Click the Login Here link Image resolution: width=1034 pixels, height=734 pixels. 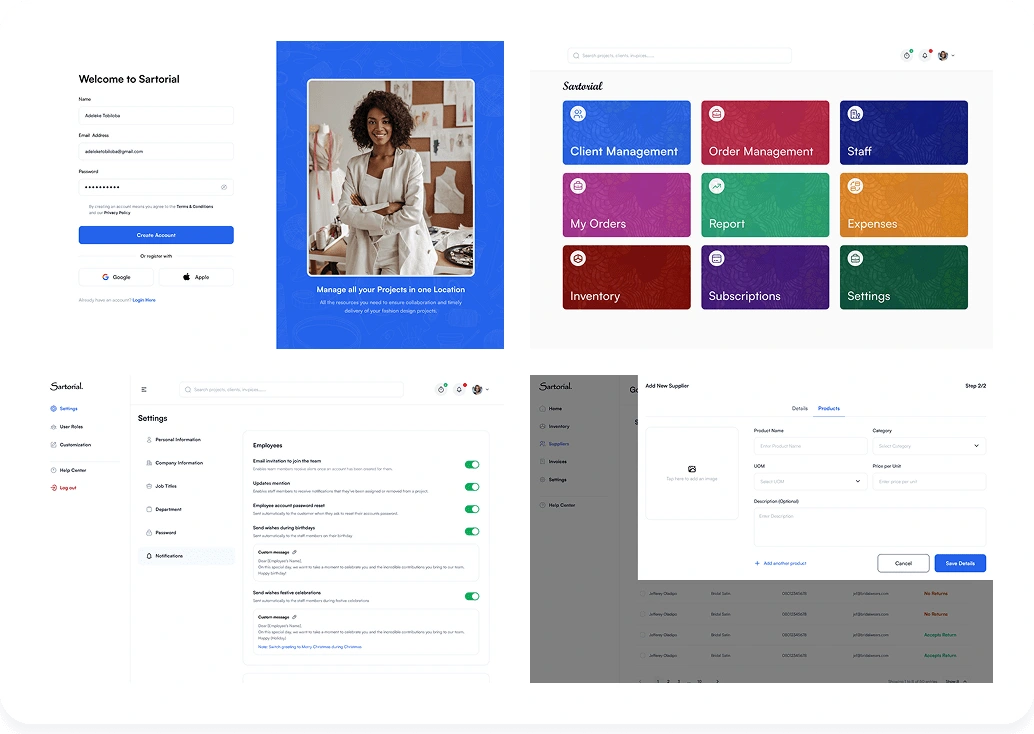pos(144,300)
